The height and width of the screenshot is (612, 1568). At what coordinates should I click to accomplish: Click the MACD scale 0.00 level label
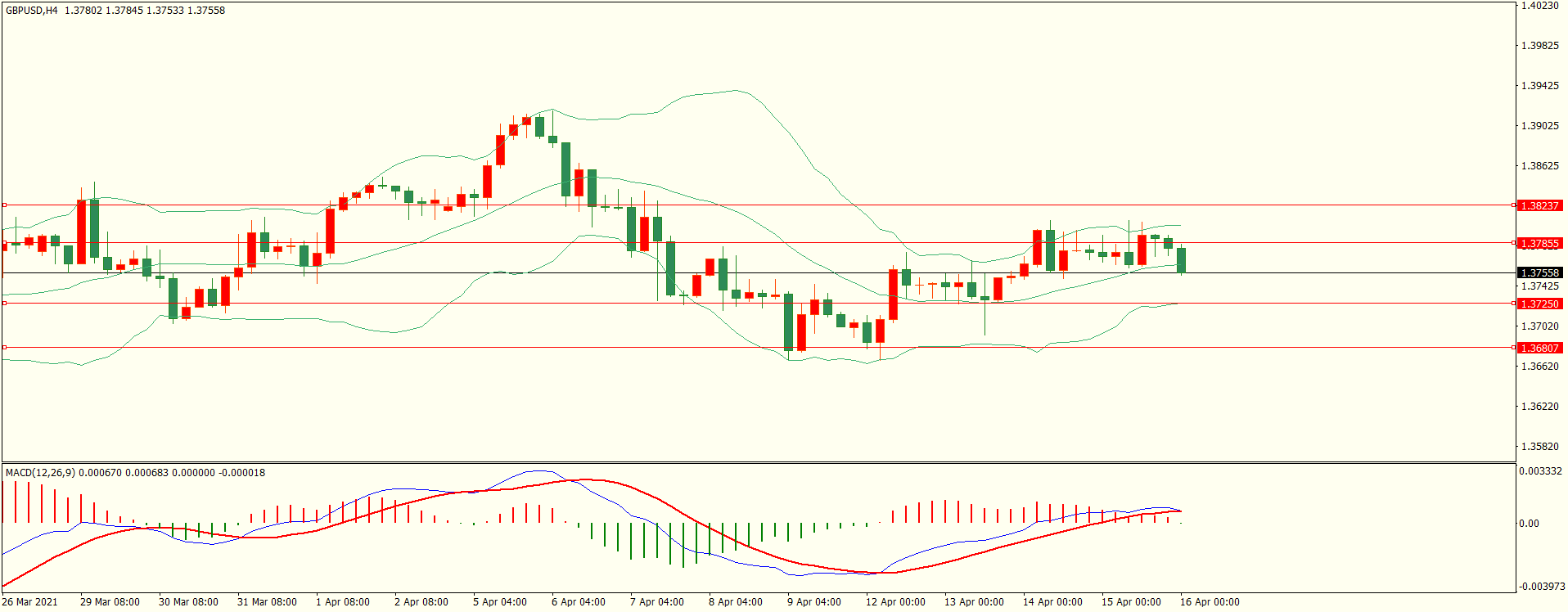(x=1529, y=524)
